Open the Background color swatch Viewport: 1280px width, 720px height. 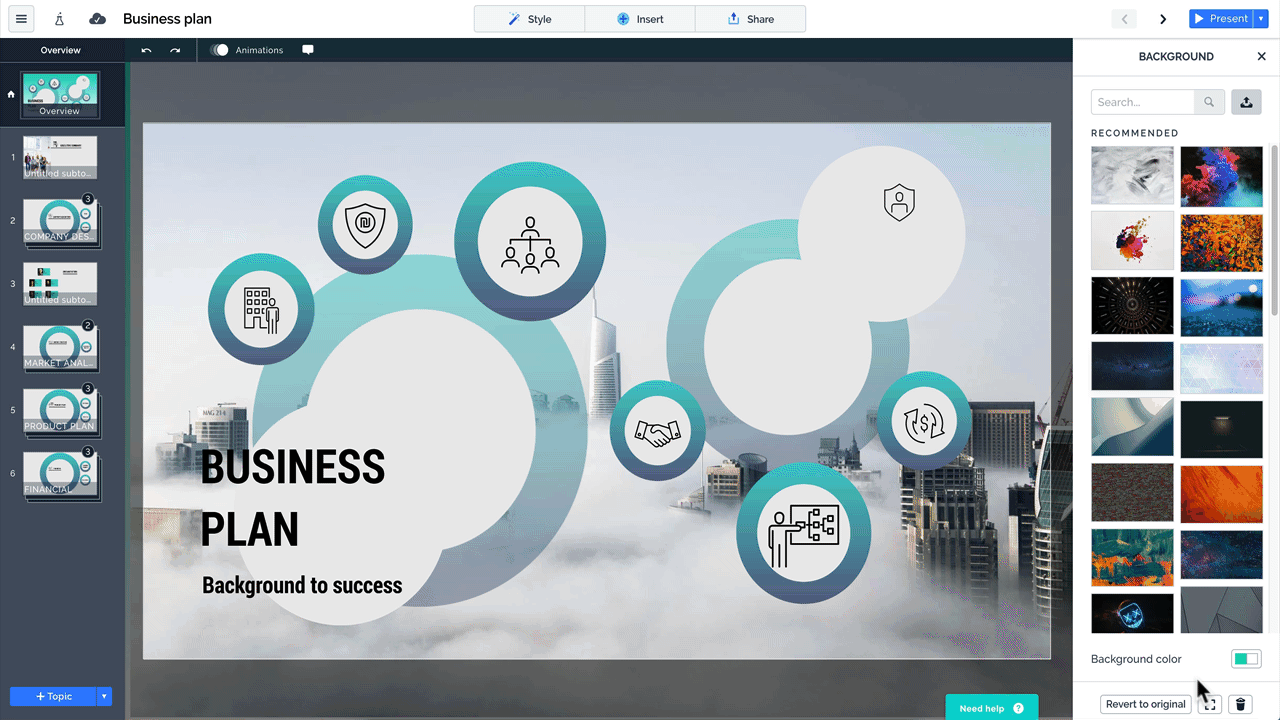(1246, 659)
